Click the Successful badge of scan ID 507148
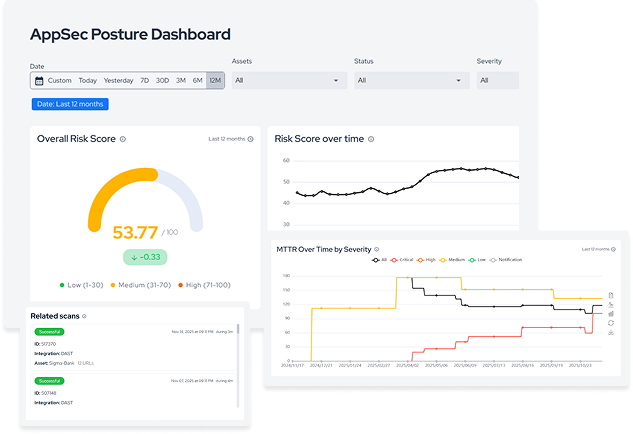 coord(49,381)
